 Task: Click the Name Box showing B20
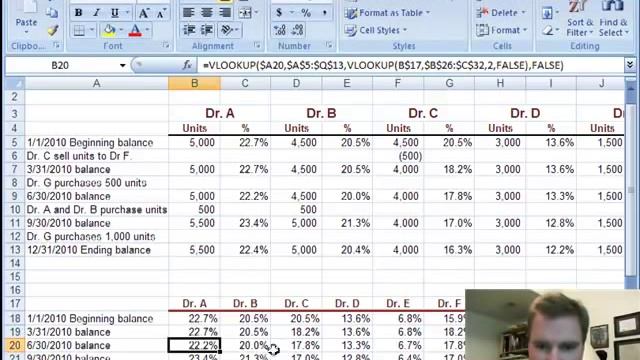click(x=61, y=65)
